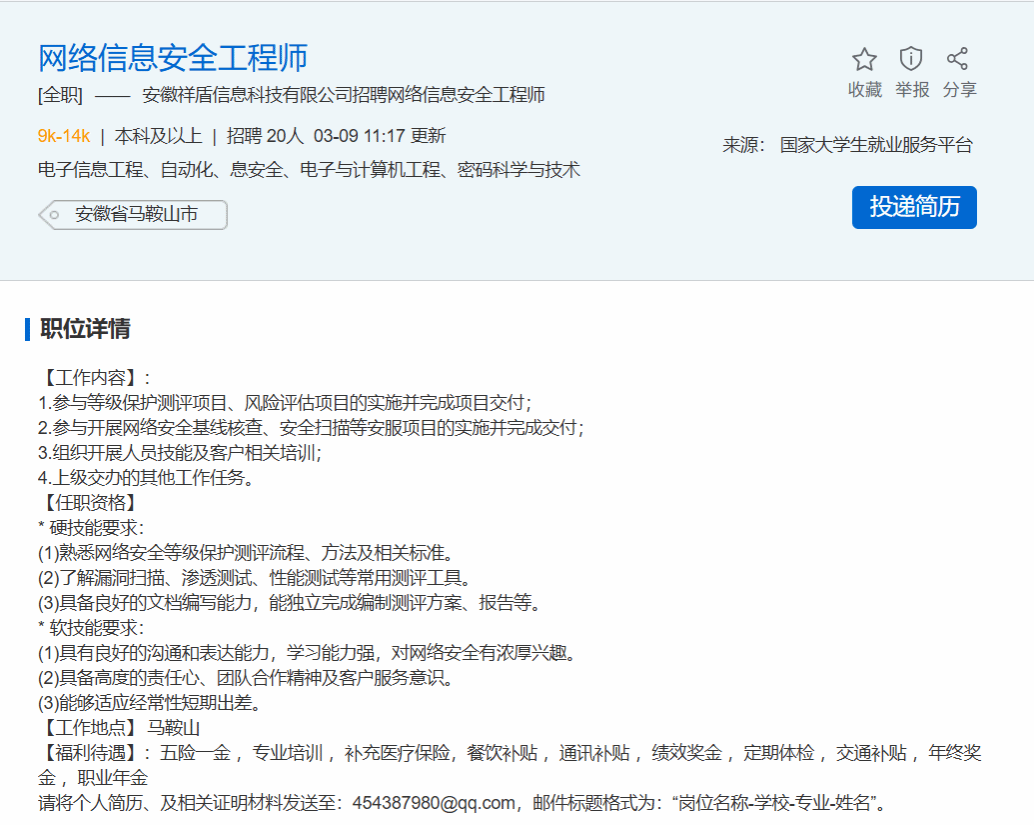
Task: Click the 9k-14k salary range
Action: coord(64,136)
